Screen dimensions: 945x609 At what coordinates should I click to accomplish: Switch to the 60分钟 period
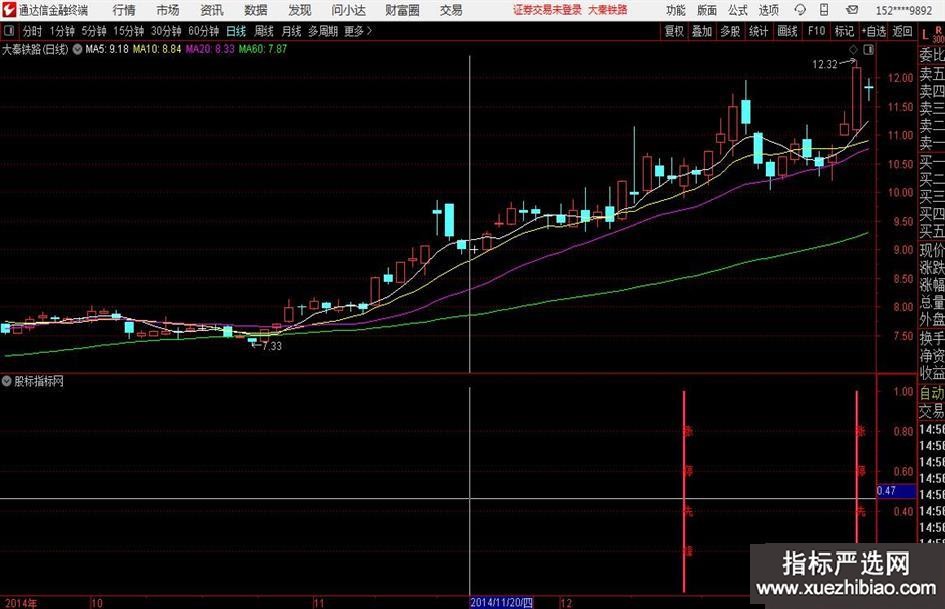[x=203, y=31]
